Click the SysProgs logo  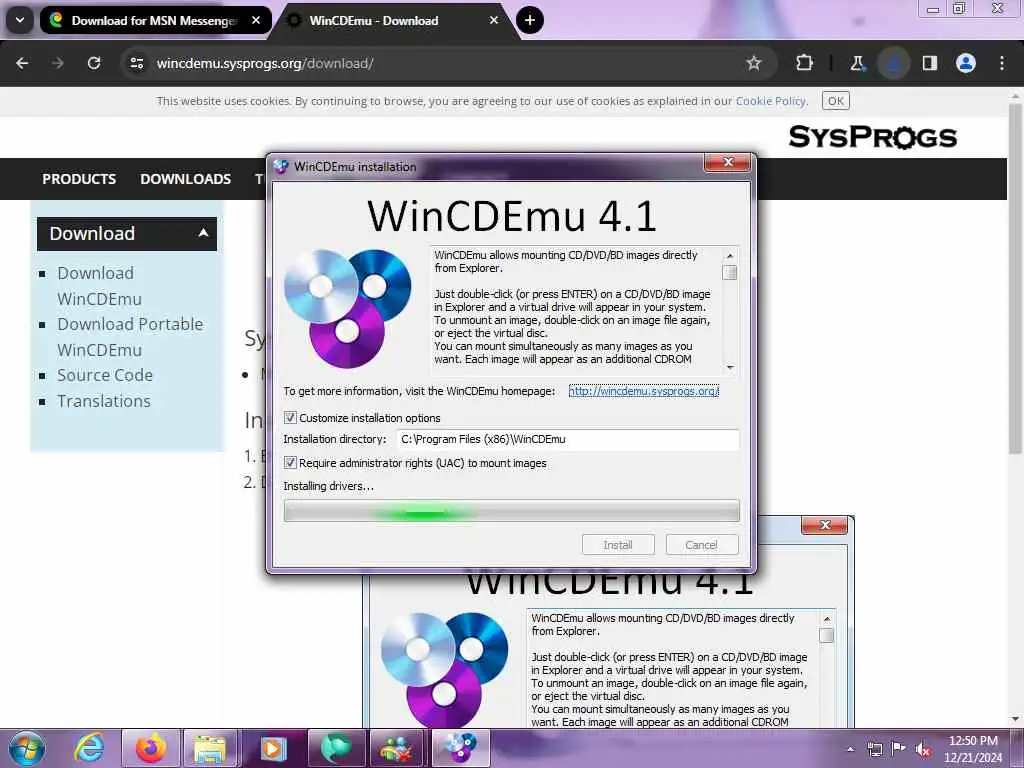pos(872,137)
